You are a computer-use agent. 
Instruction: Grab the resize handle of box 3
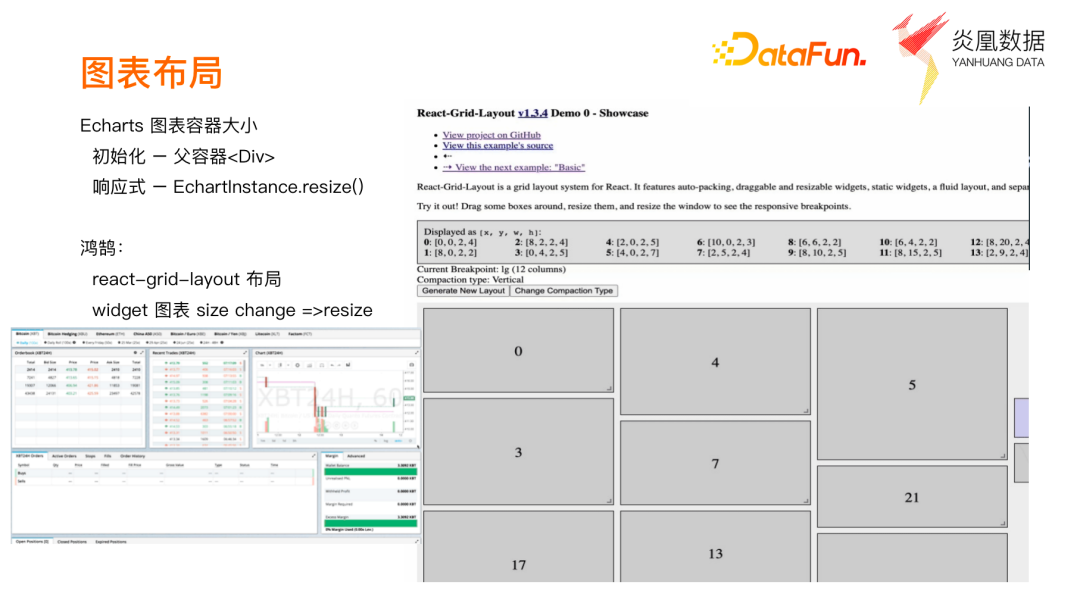[x=610, y=501]
